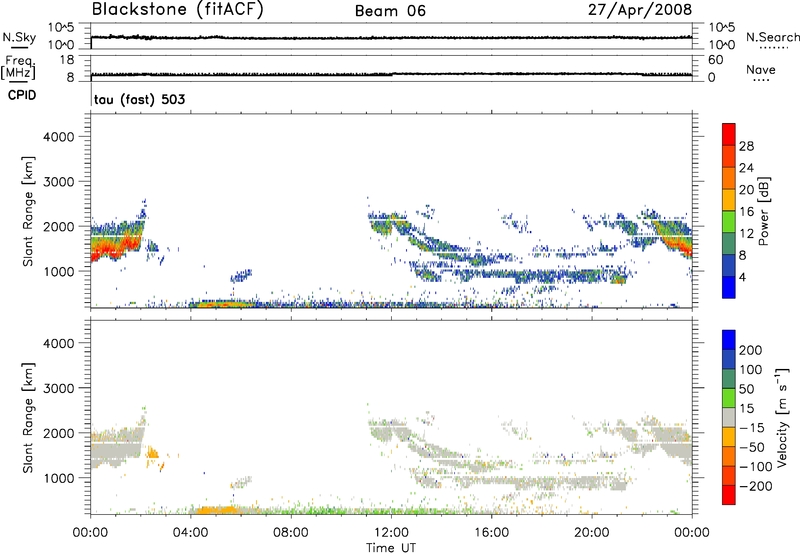Screen dimensions: 800x554
Task: Click the 'Freq. [MHz]' axis label
Action: 18,67
